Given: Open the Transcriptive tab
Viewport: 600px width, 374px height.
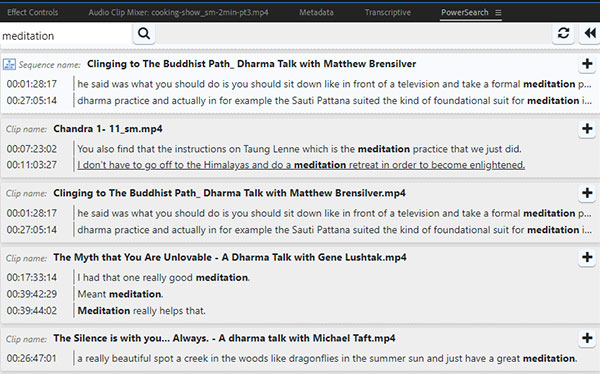Looking at the screenshot, I should [388, 12].
